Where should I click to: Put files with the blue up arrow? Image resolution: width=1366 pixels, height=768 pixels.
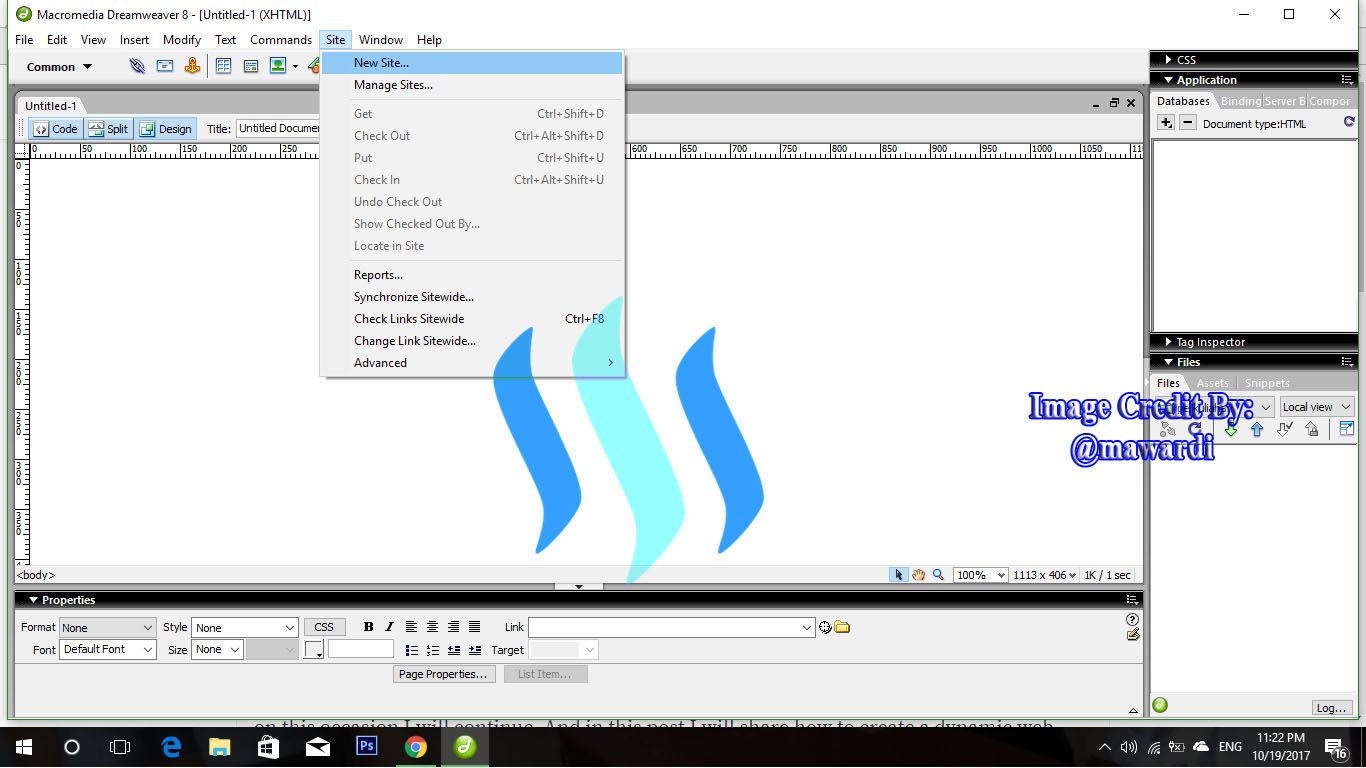click(1257, 429)
